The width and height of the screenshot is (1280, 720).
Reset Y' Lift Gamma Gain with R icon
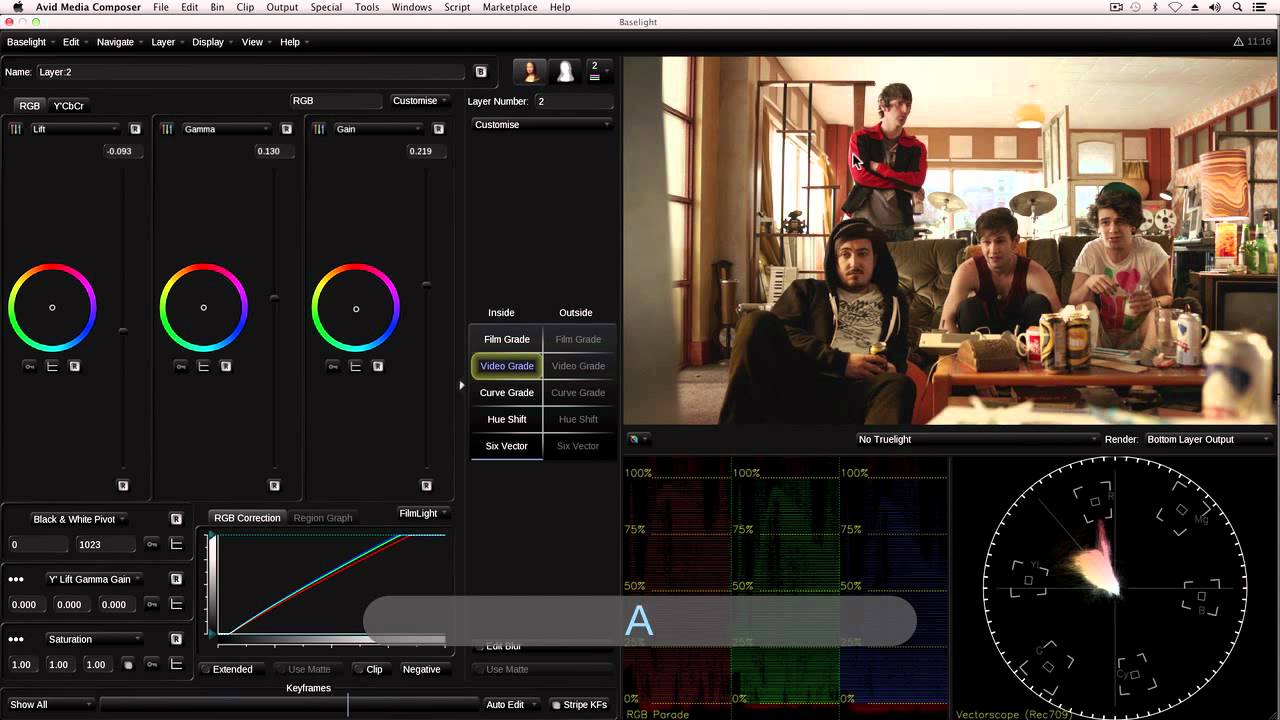click(x=176, y=579)
